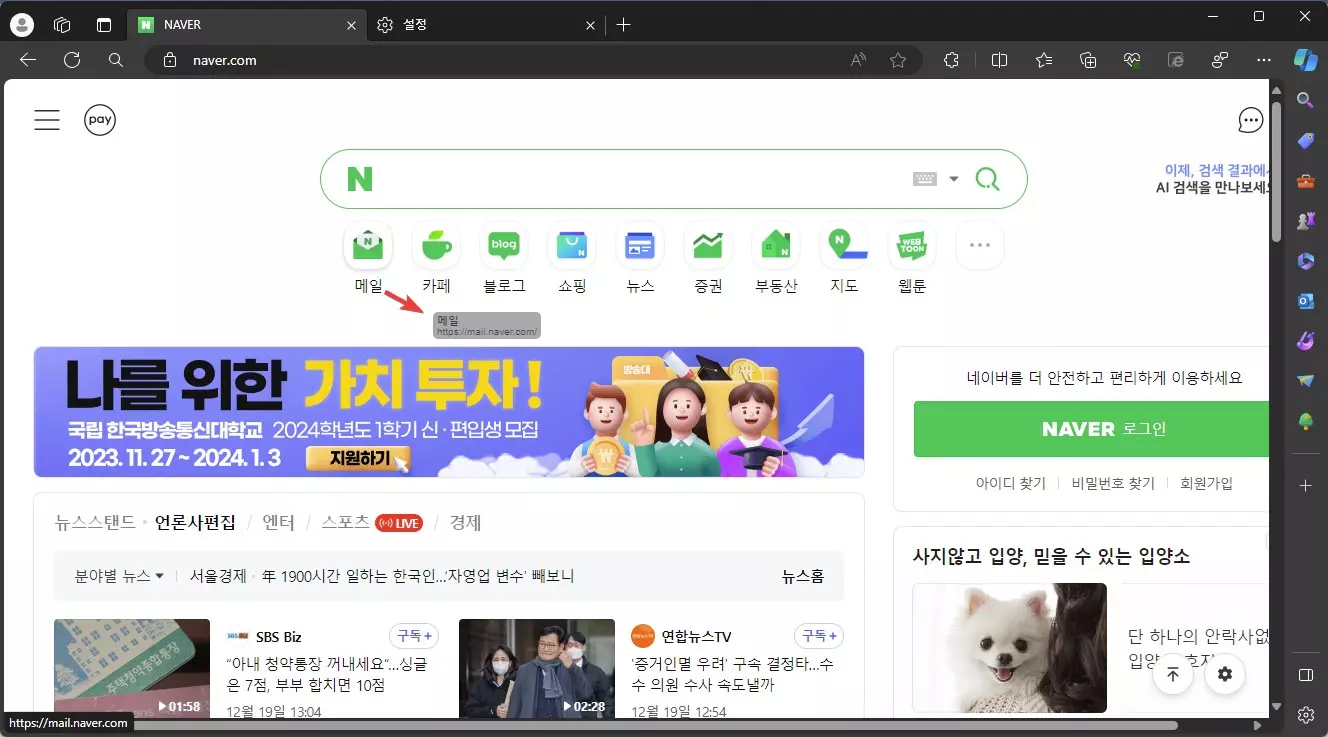Open the 쇼핑 shopping bag icon
Screen dimensions: 1328x737
pyautogui.click(x=571, y=245)
